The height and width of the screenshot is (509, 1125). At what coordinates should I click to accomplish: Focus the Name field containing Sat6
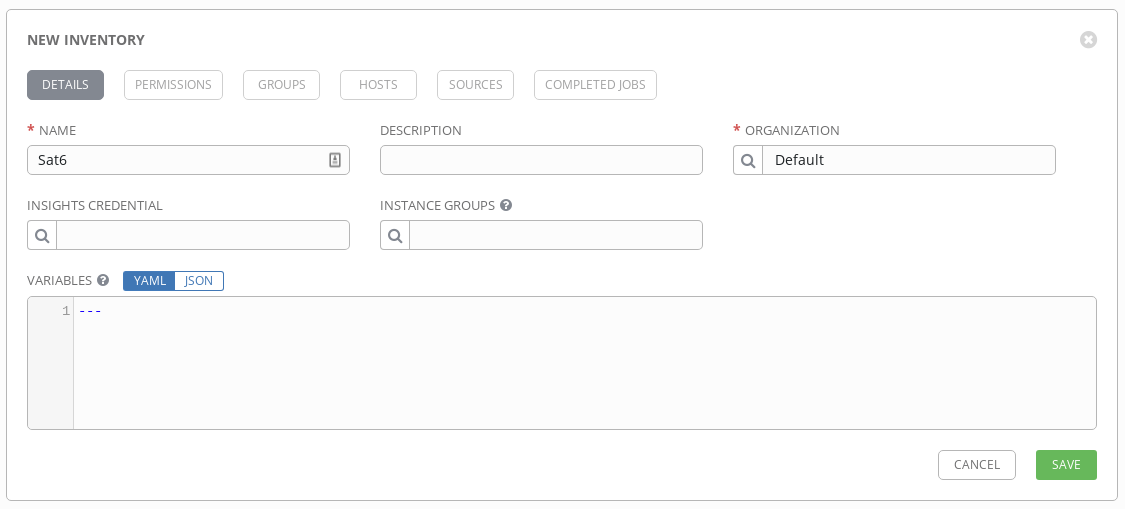coord(188,160)
